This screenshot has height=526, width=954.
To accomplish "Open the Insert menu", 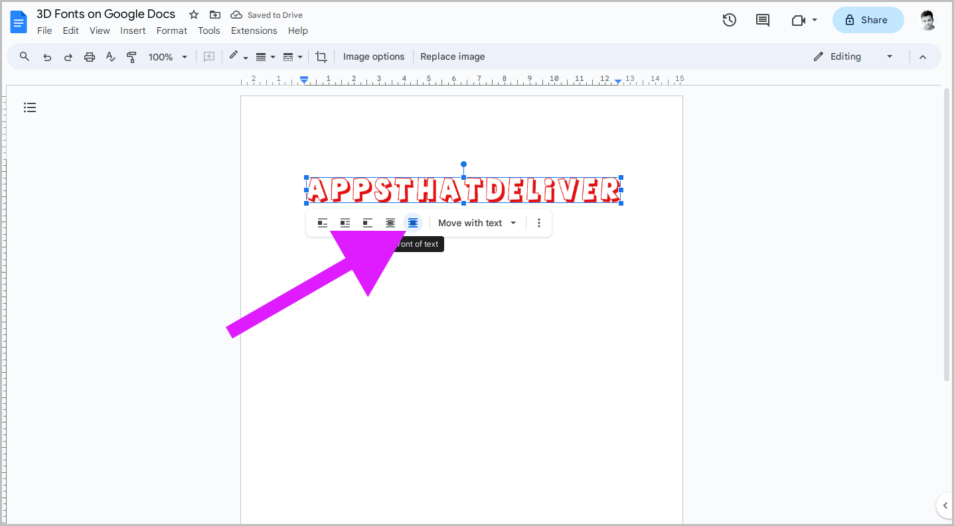I will point(133,30).
